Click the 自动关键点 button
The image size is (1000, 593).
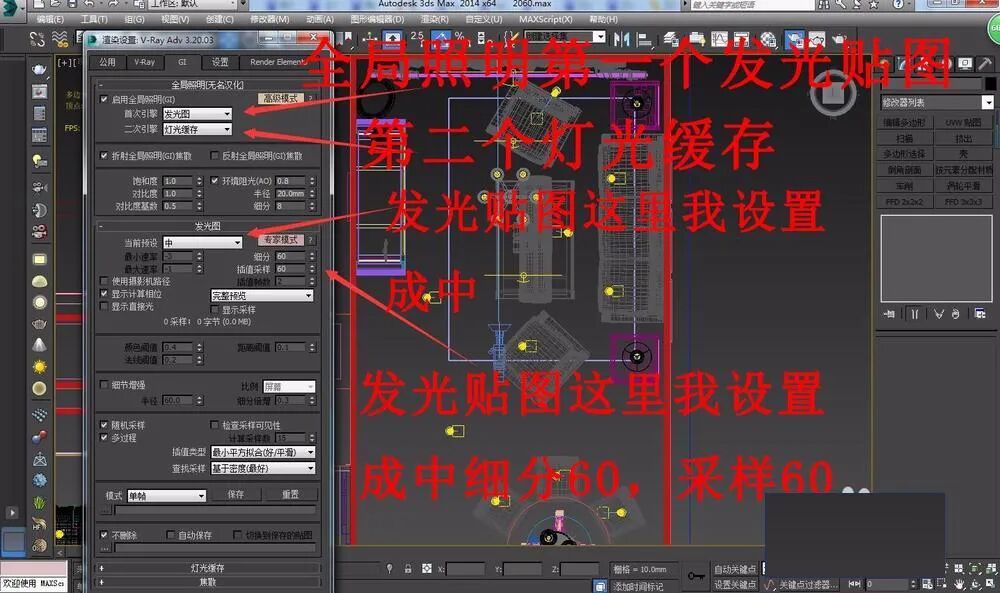click(735, 569)
